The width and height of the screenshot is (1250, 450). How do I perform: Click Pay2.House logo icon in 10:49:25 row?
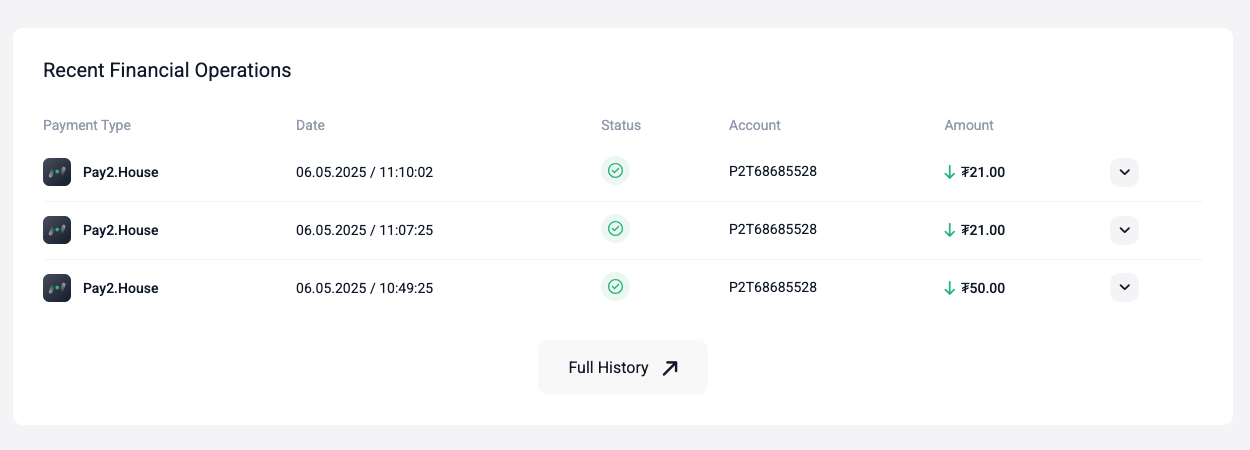coord(57,288)
